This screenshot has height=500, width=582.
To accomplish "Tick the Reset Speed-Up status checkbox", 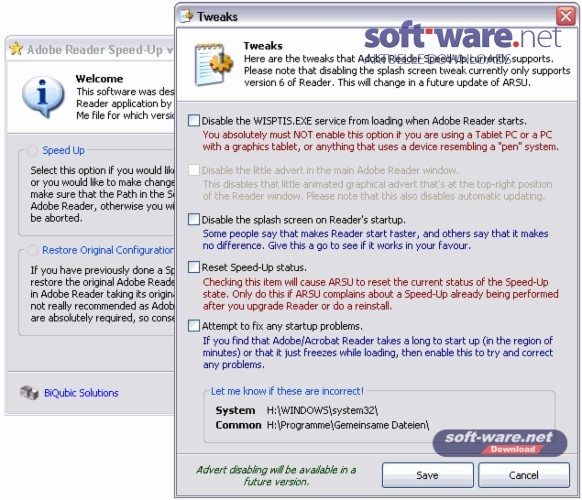I will click(194, 267).
